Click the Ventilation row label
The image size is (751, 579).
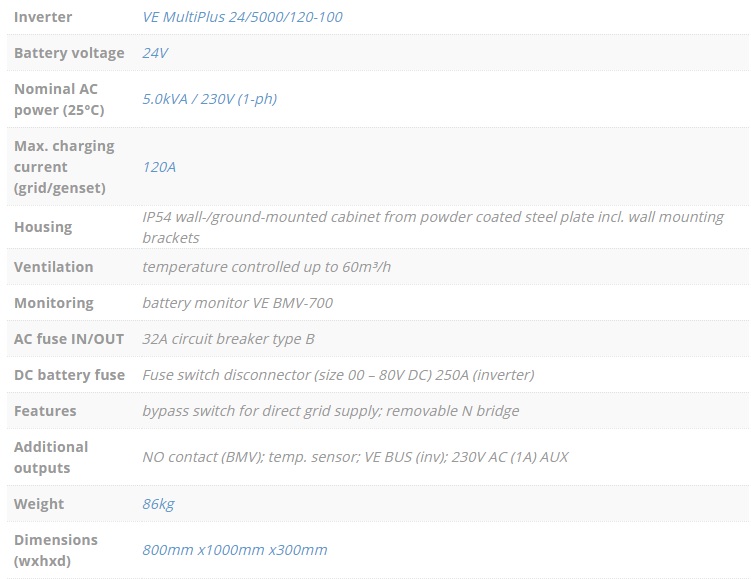(53, 267)
